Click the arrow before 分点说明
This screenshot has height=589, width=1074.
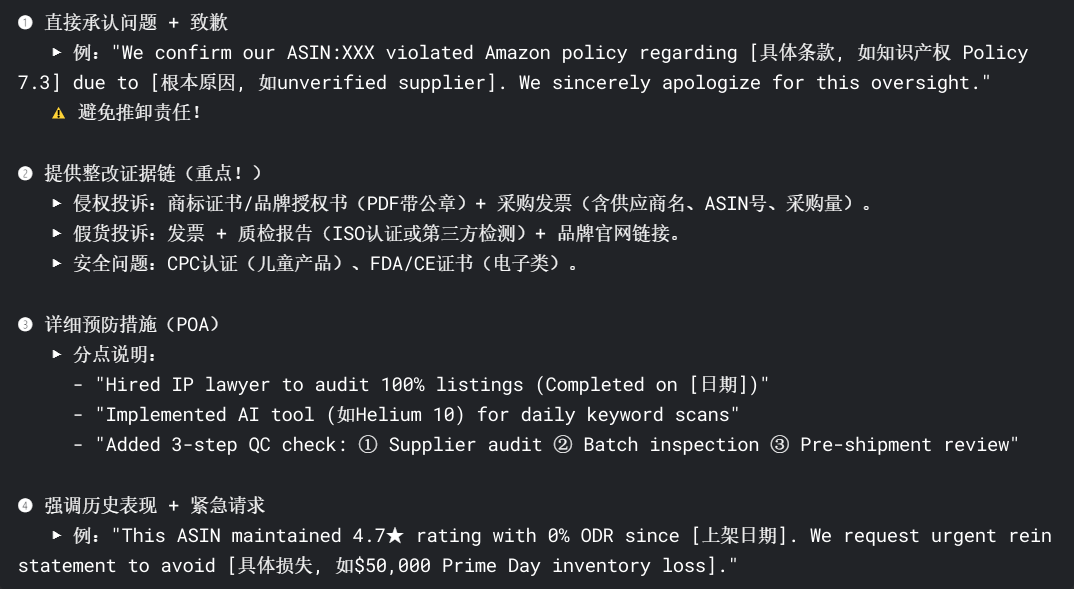tap(58, 354)
